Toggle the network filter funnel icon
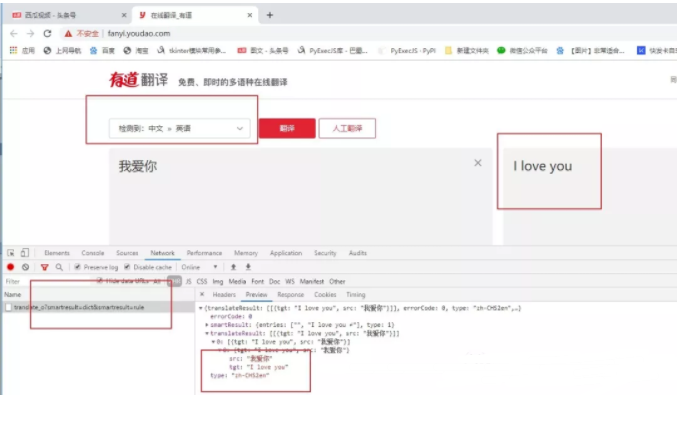Viewport: 680px width, 431px height. [44, 268]
